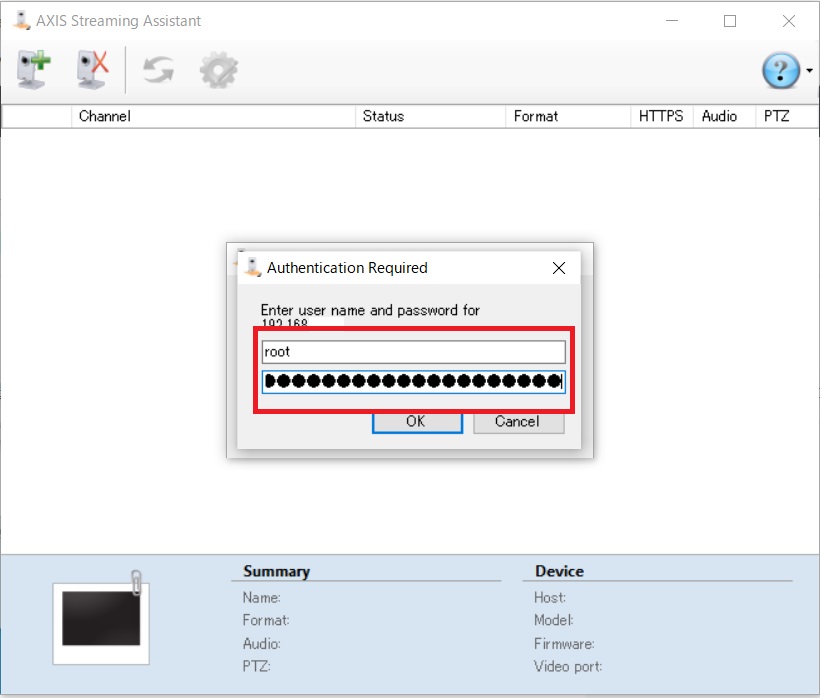The height and width of the screenshot is (698, 820).
Task: Click the 'Host:' label under Device
Action: [550, 598]
